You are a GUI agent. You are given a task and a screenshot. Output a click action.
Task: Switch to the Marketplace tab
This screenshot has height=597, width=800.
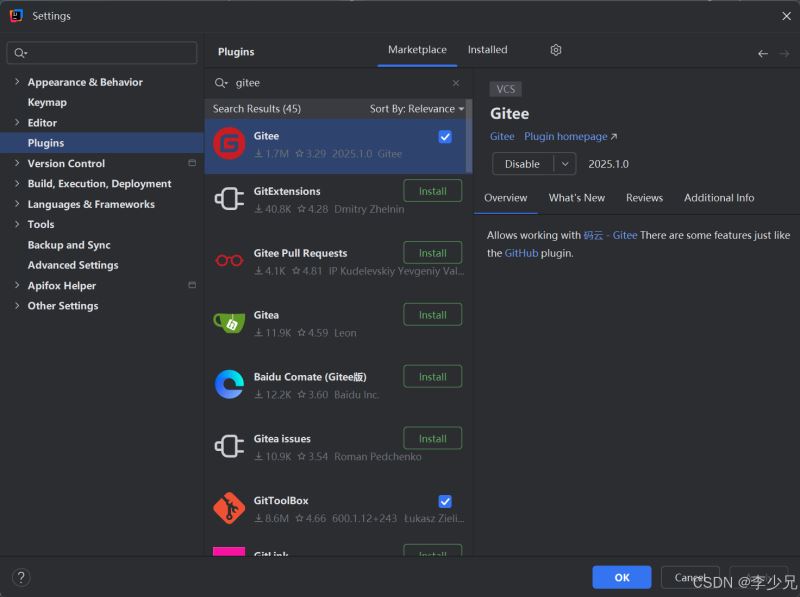(417, 50)
